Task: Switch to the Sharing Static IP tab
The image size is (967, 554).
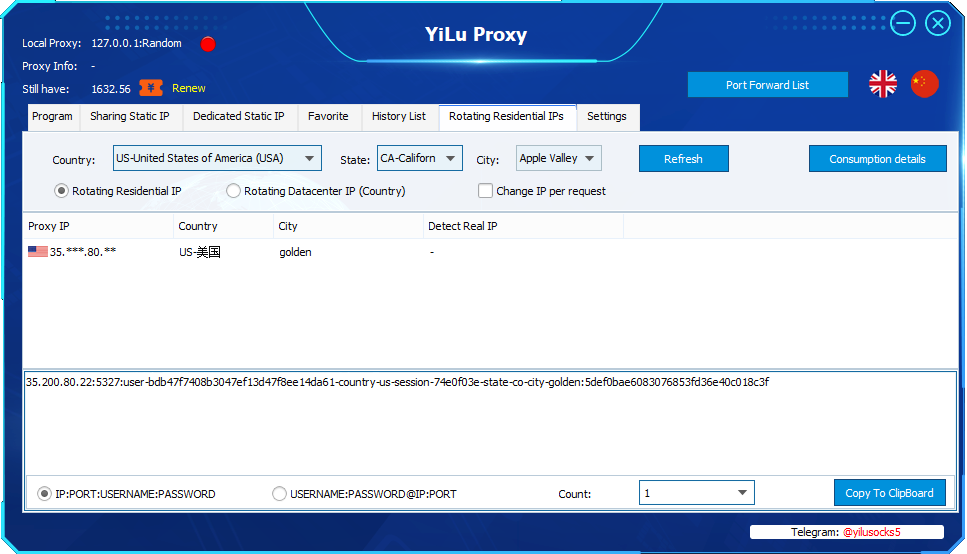Action: pyautogui.click(x=130, y=117)
